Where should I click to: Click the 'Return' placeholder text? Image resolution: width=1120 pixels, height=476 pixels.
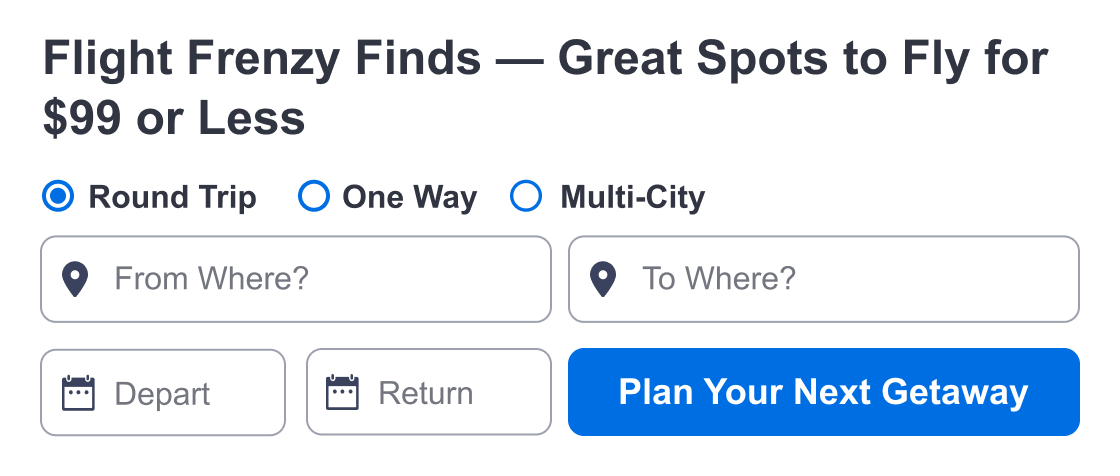pyautogui.click(x=426, y=393)
